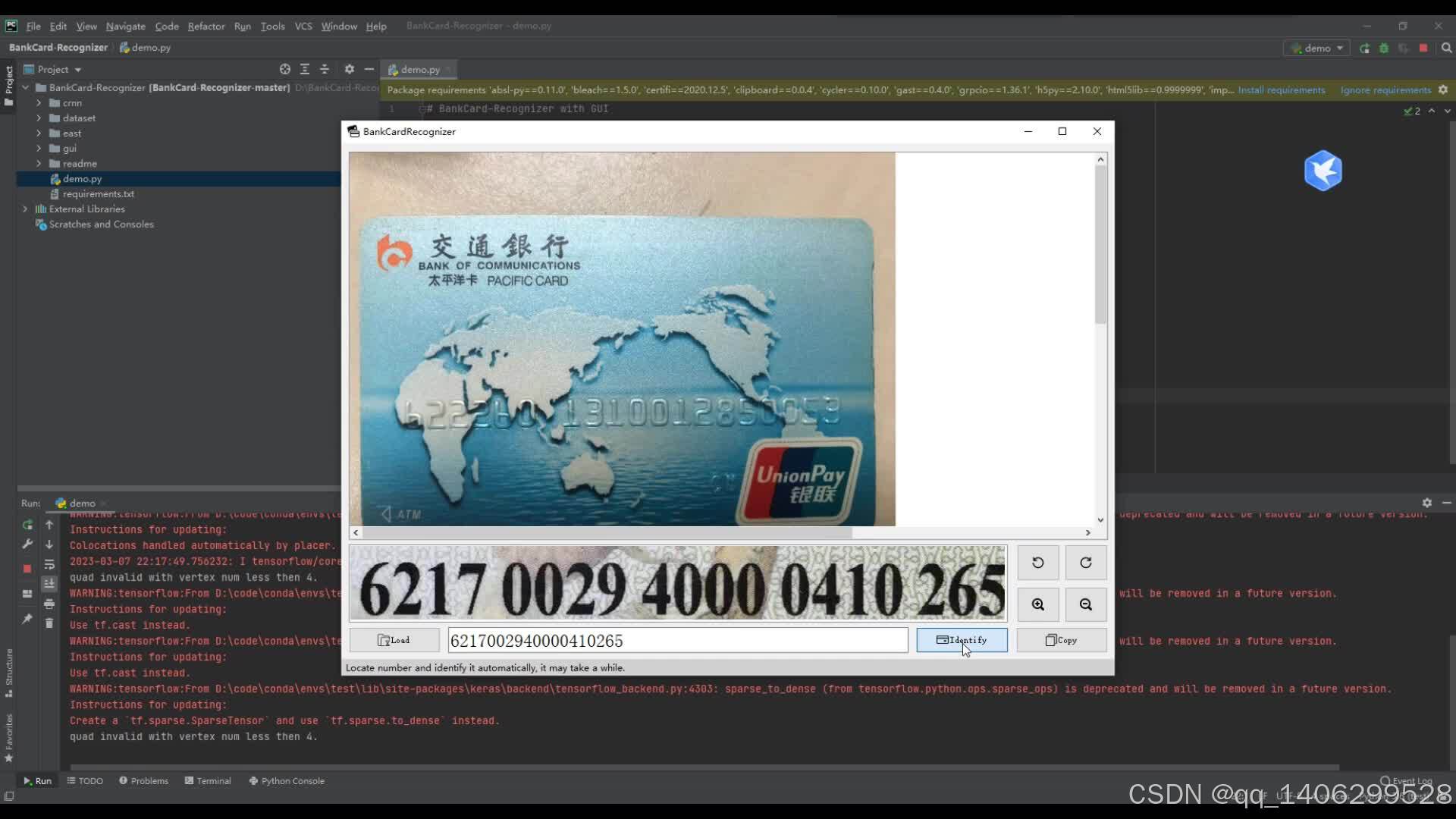Rotate image clockwise in BankCardRecognizer

(x=1086, y=563)
